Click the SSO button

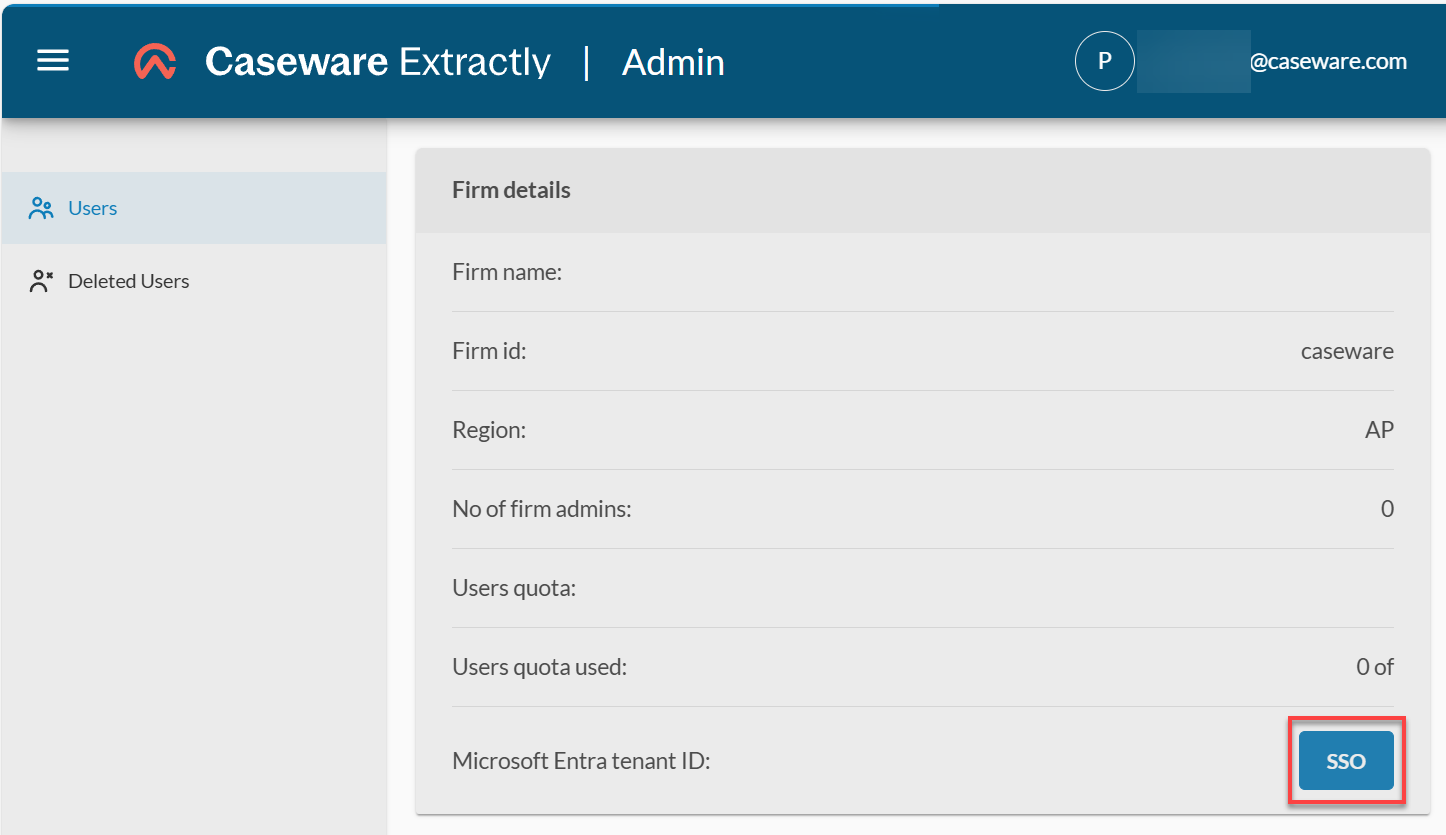(x=1345, y=760)
